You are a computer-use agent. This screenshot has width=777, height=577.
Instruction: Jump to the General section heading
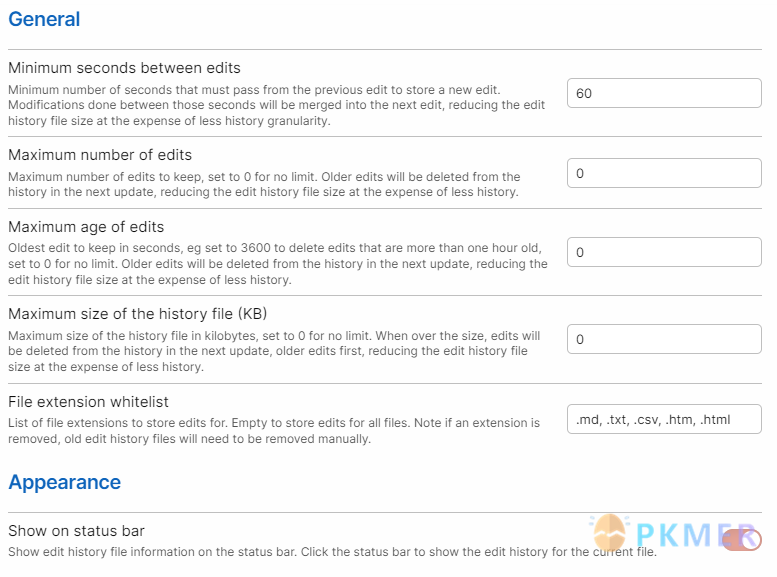tap(44, 19)
